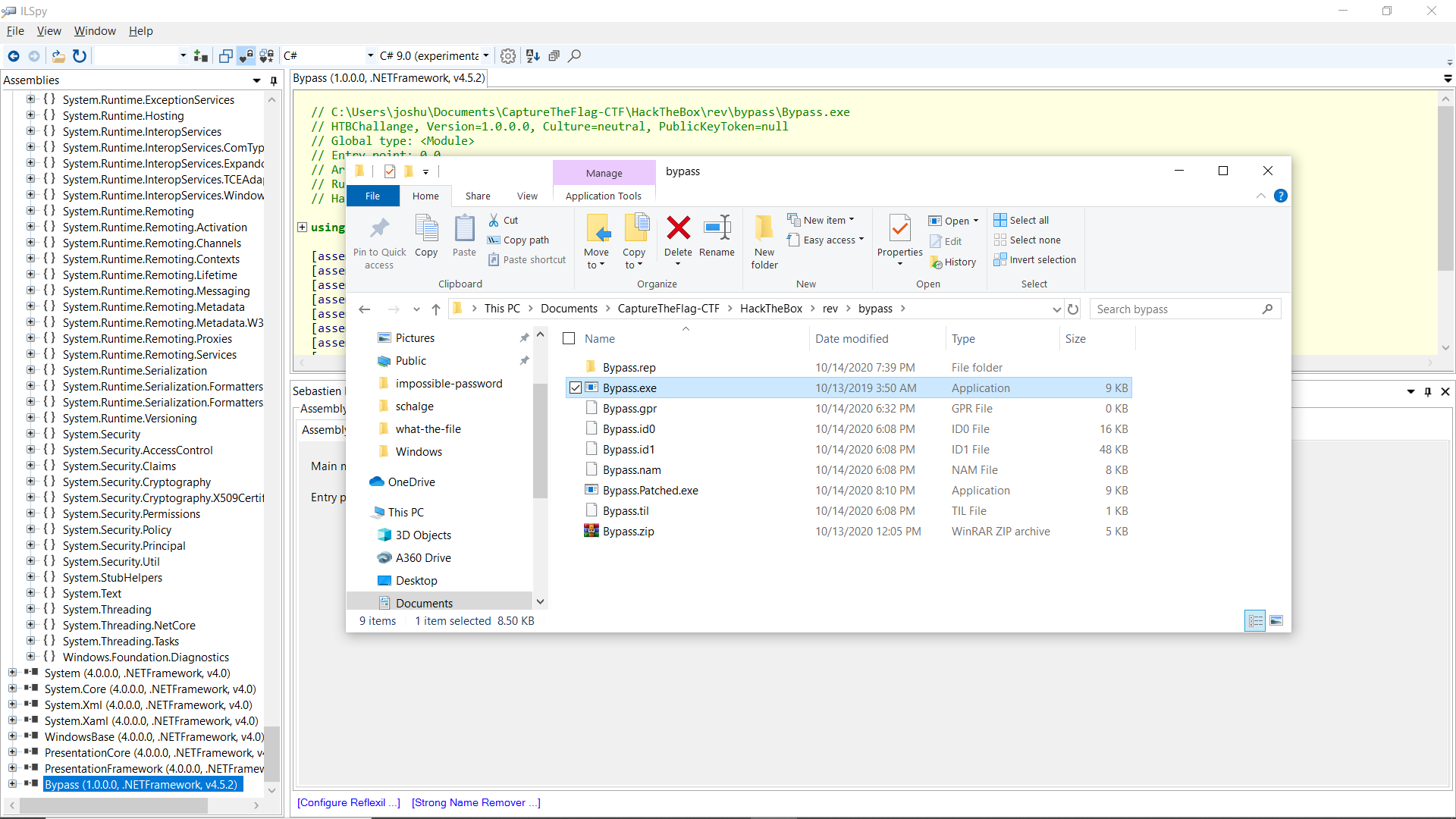The image size is (1456, 819).
Task: Open the View menu in ILSpy
Action: coord(49,31)
